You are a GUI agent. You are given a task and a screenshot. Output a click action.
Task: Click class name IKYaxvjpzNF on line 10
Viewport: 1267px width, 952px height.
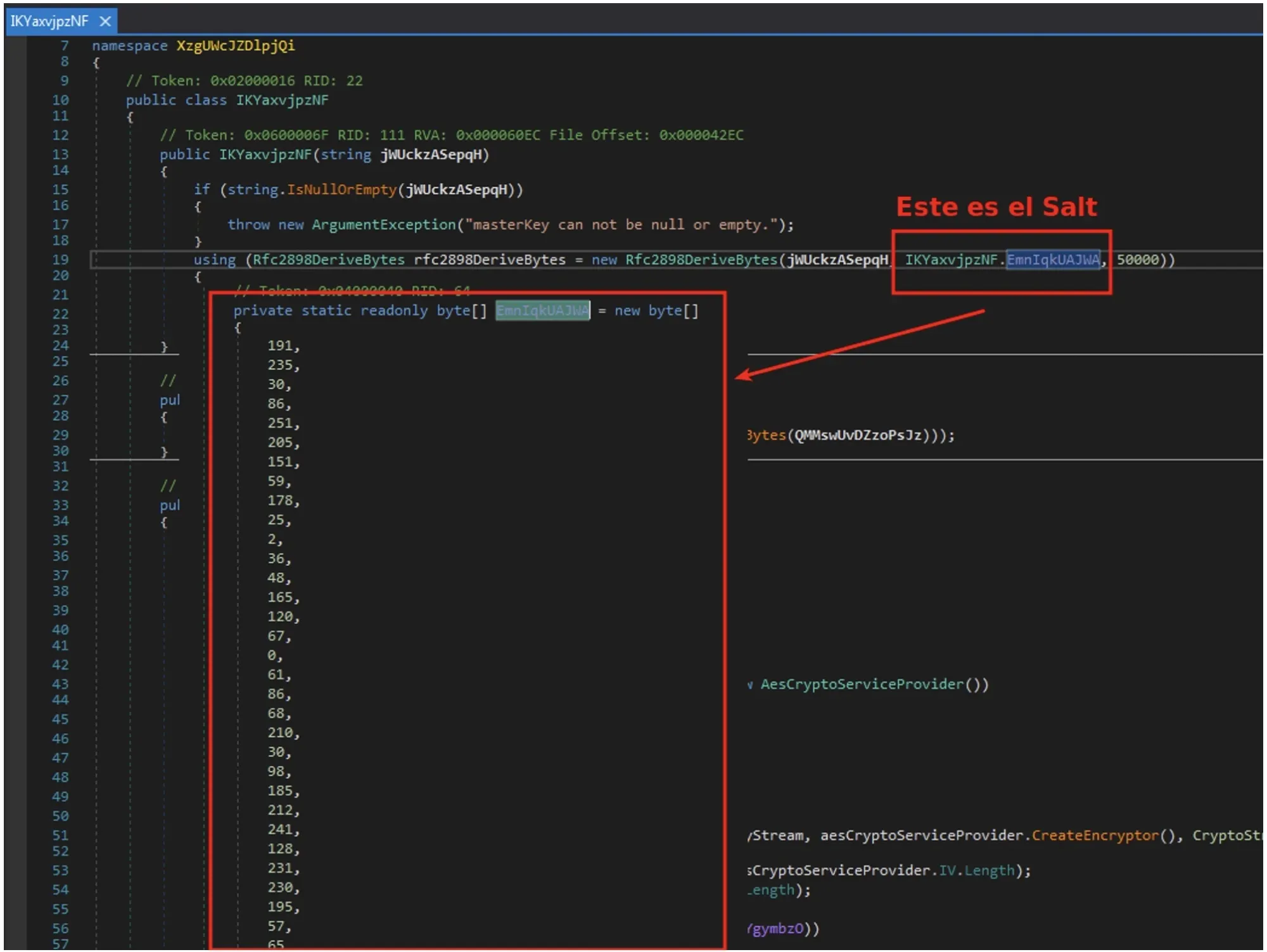282,100
